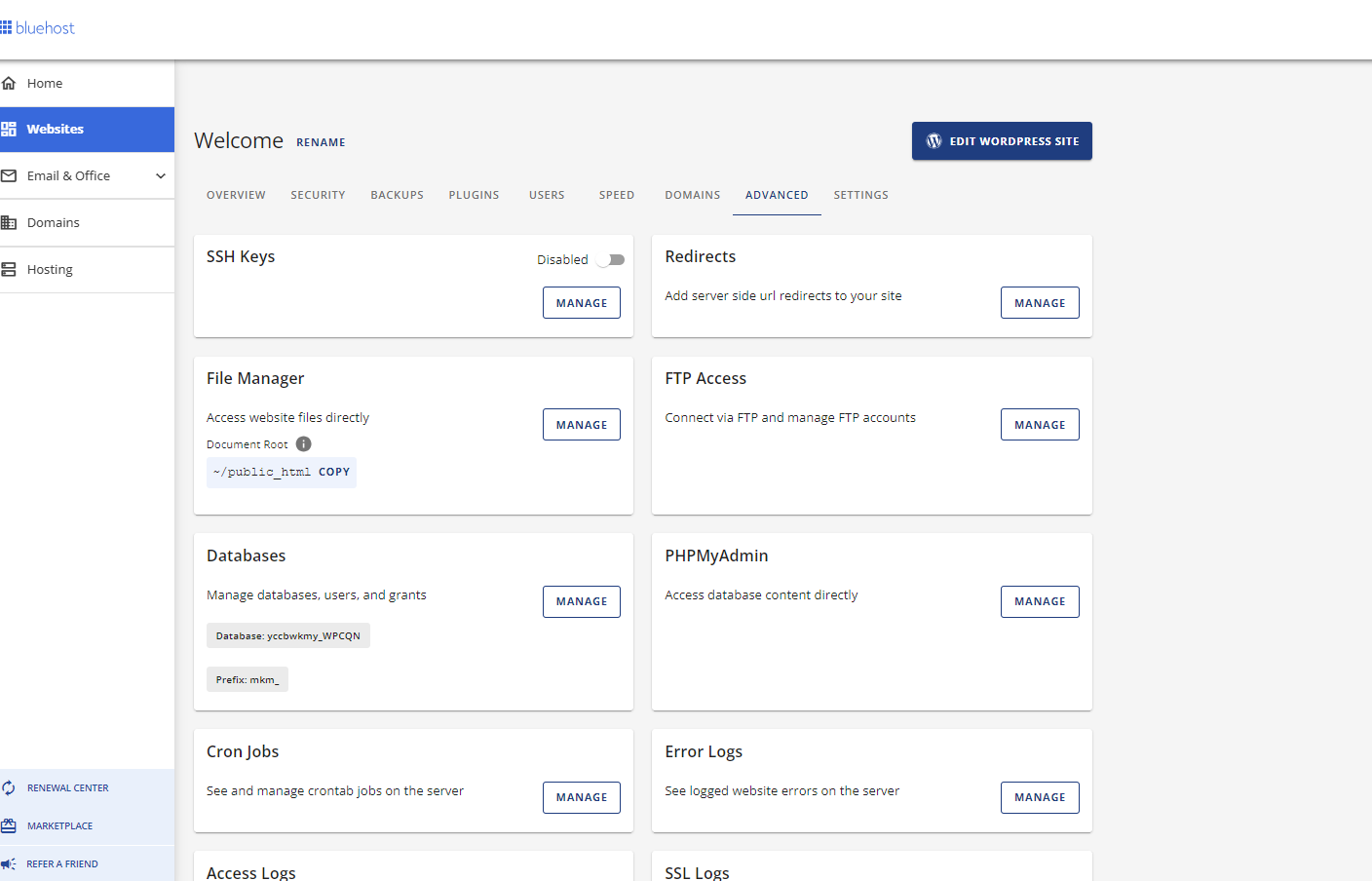
Task: Click the Document Root info icon
Action: tap(303, 443)
